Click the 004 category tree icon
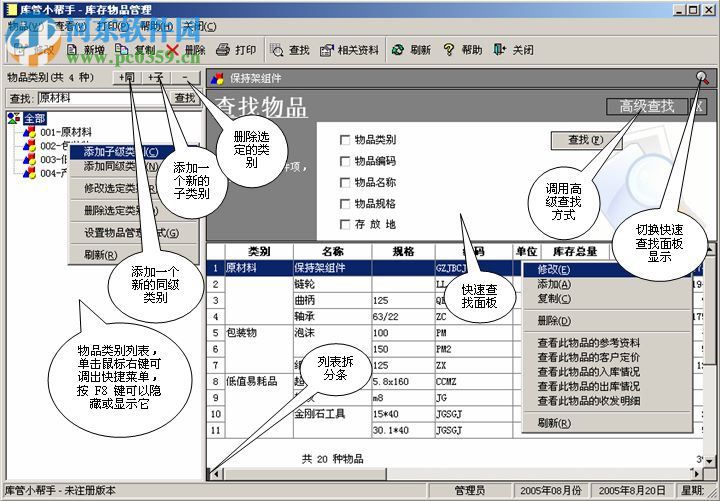720x501 pixels. [30, 173]
